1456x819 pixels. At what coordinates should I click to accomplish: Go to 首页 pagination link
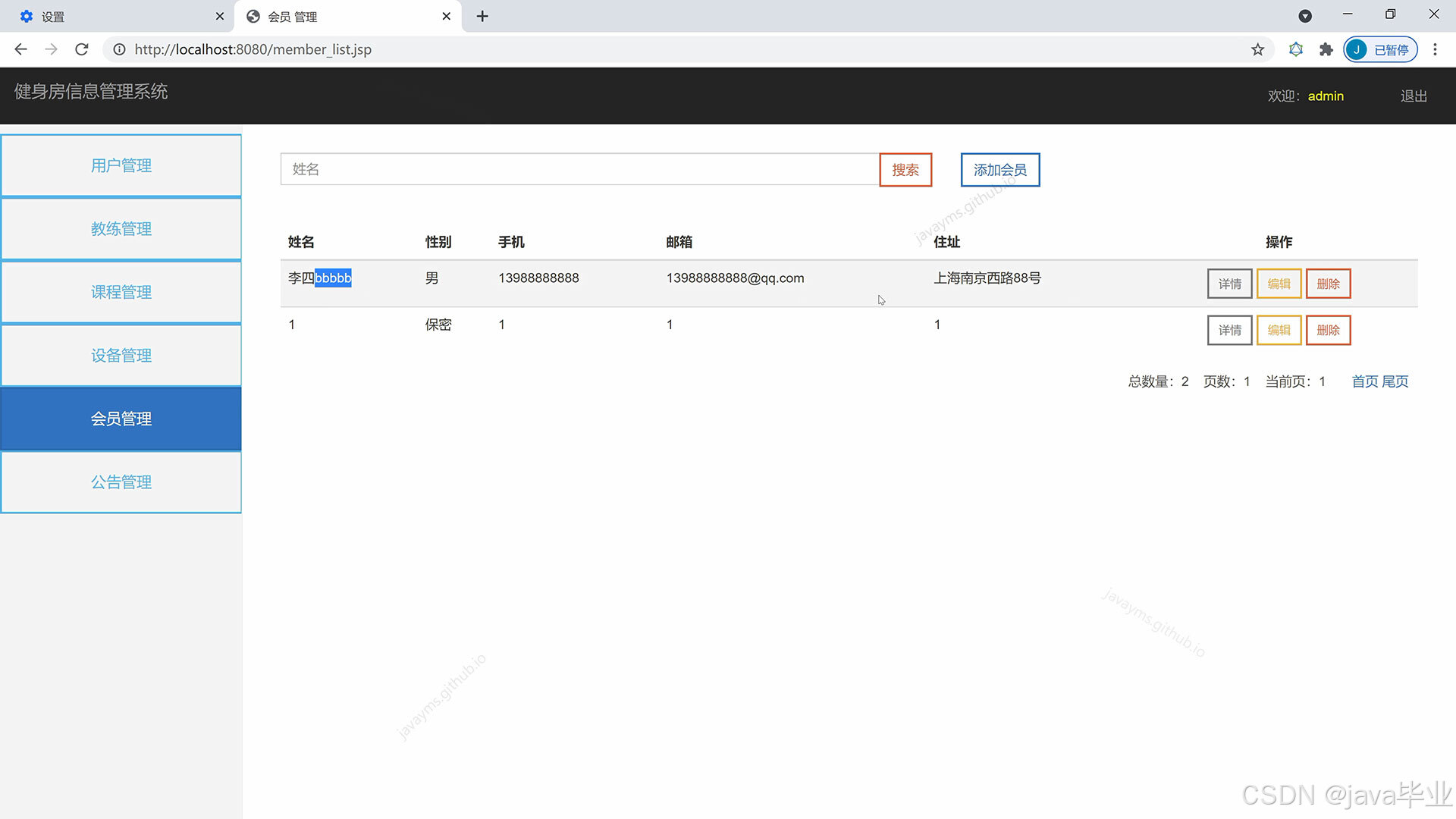[x=1365, y=381]
